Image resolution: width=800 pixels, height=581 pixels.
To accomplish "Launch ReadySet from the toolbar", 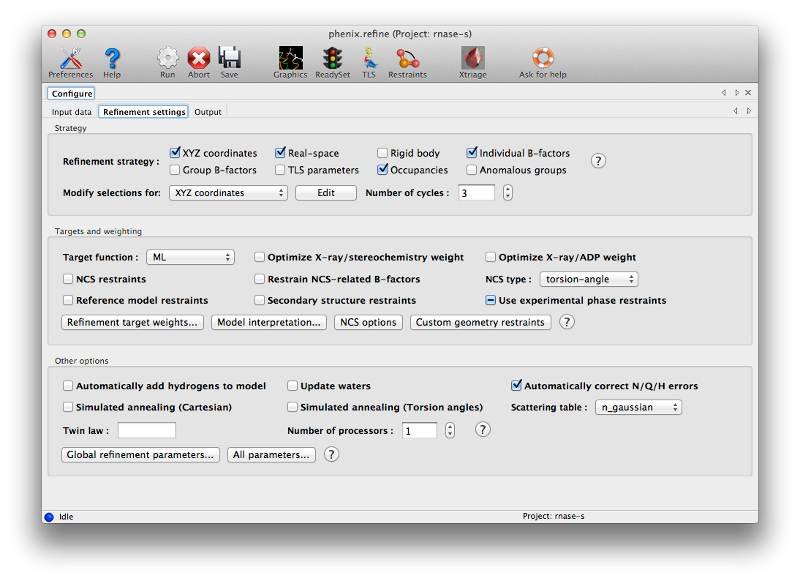I will (331, 58).
